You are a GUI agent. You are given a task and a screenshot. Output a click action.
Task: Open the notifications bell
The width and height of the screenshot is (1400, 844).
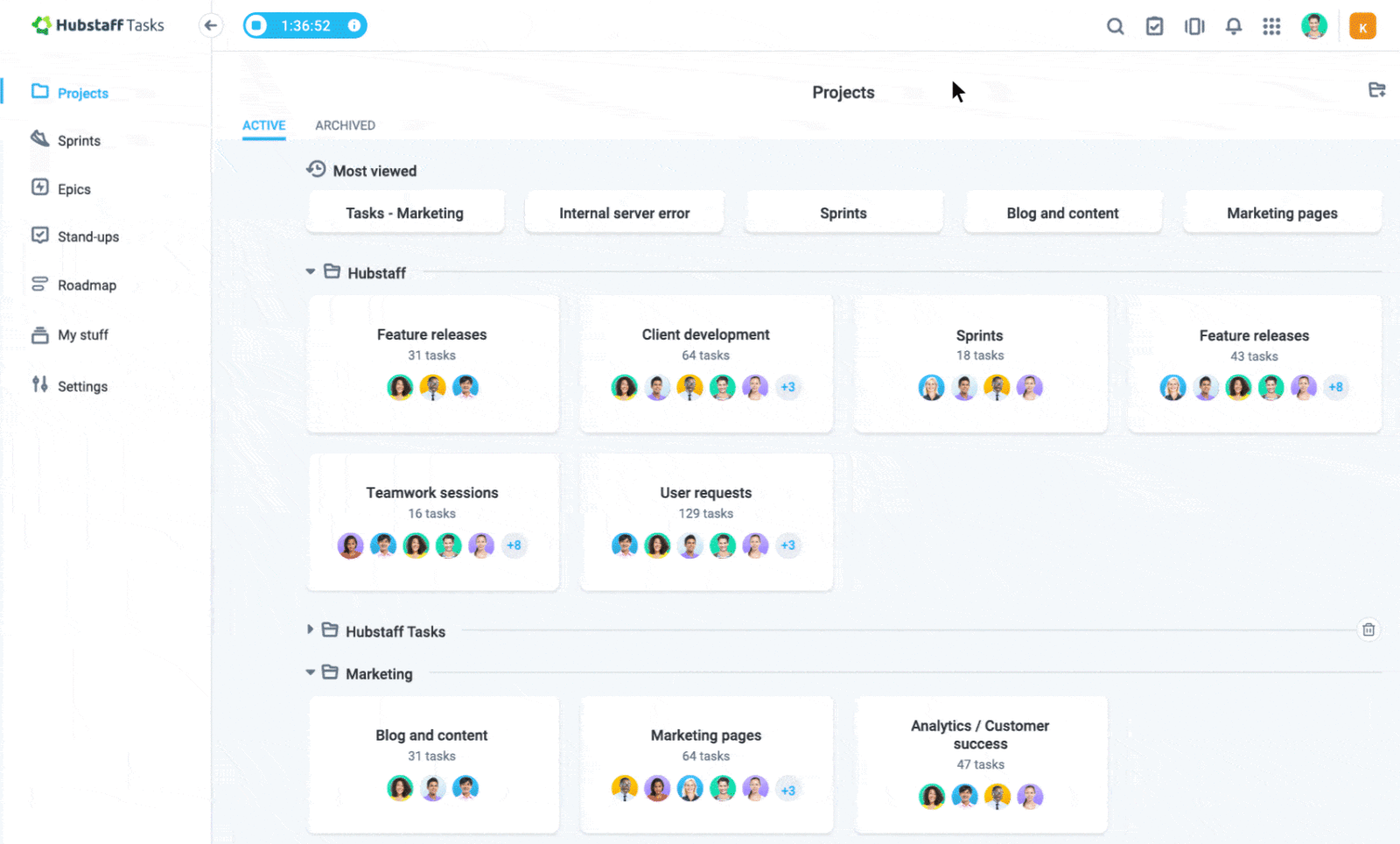click(1234, 26)
